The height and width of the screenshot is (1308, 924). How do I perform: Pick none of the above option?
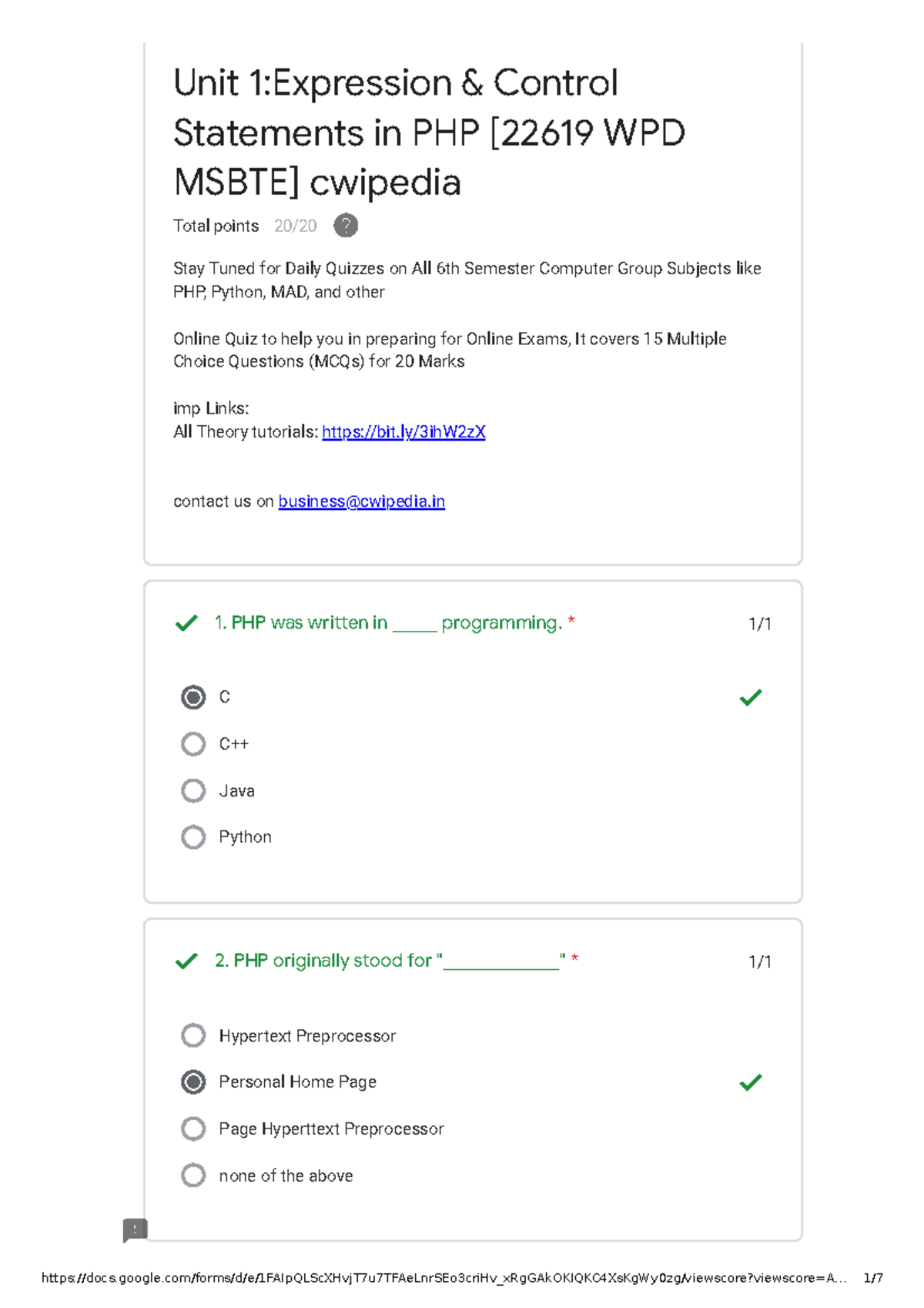click(x=193, y=1176)
